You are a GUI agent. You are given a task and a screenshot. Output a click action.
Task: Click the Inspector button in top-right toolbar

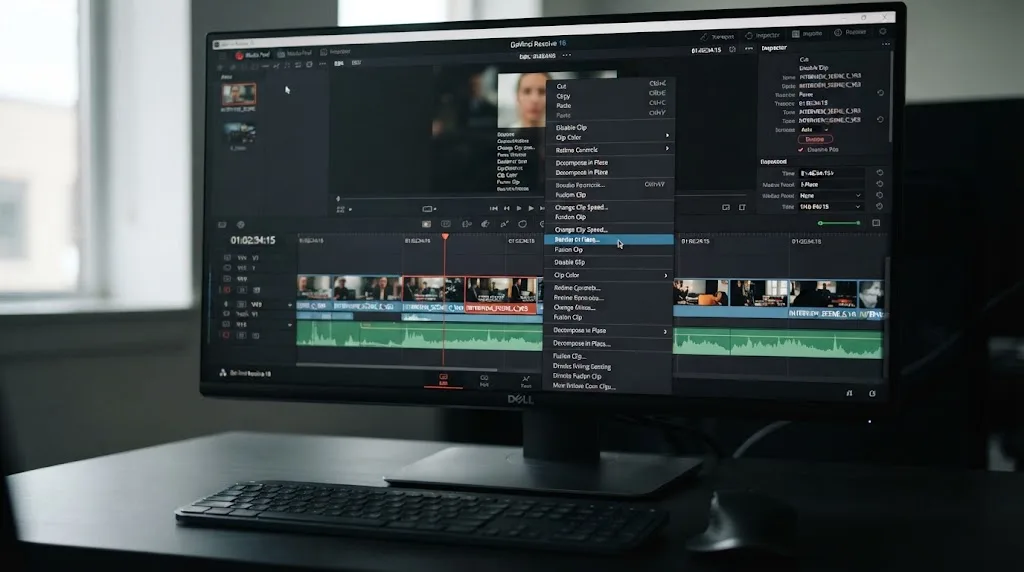pyautogui.click(x=762, y=35)
